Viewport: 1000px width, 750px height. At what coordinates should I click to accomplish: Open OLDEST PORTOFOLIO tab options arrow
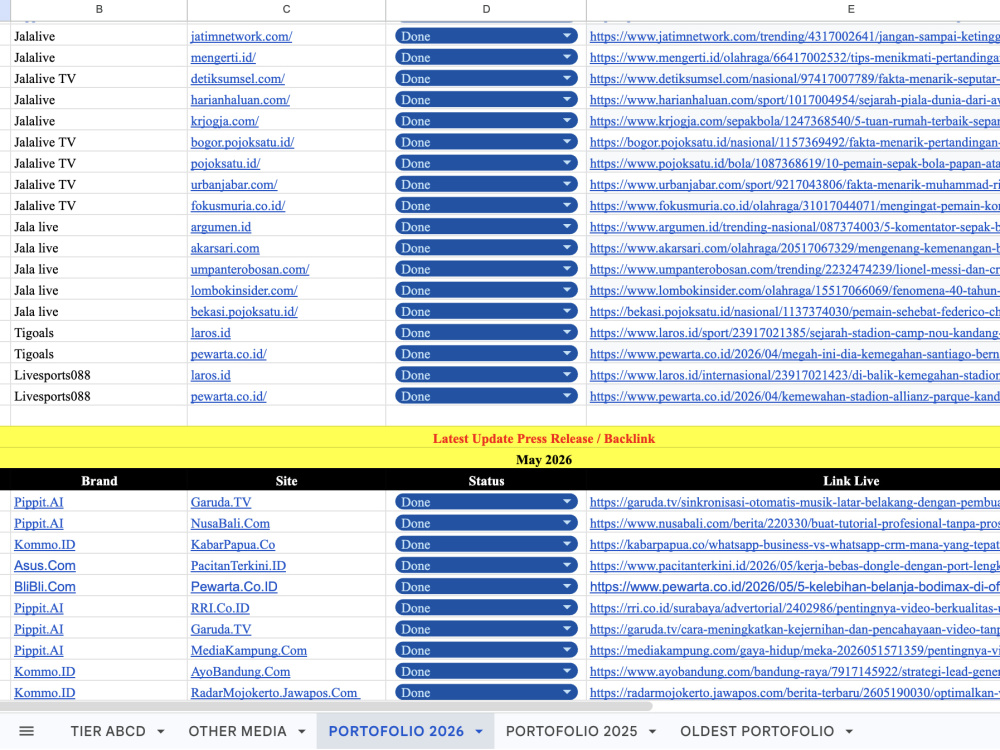[x=849, y=732]
